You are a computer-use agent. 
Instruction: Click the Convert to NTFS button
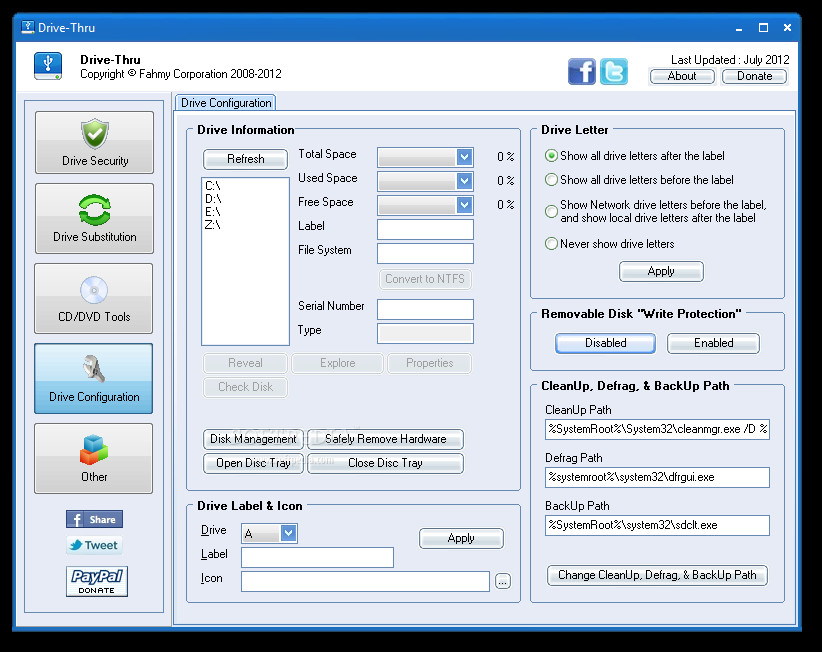point(425,279)
